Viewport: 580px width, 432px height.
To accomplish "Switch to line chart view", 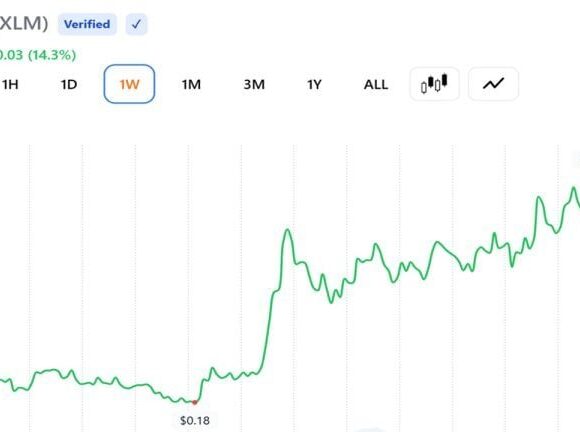I will tap(493, 84).
